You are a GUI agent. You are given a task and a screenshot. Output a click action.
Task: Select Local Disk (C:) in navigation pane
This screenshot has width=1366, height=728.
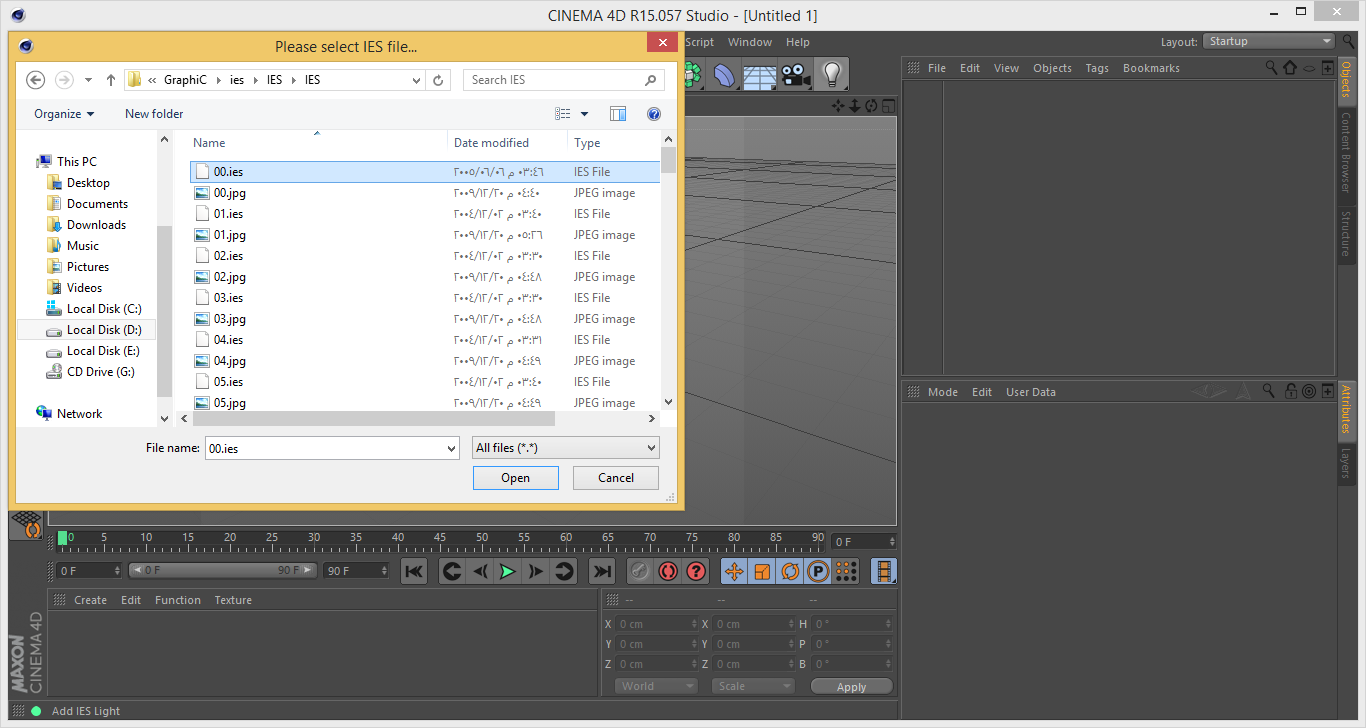(x=95, y=309)
